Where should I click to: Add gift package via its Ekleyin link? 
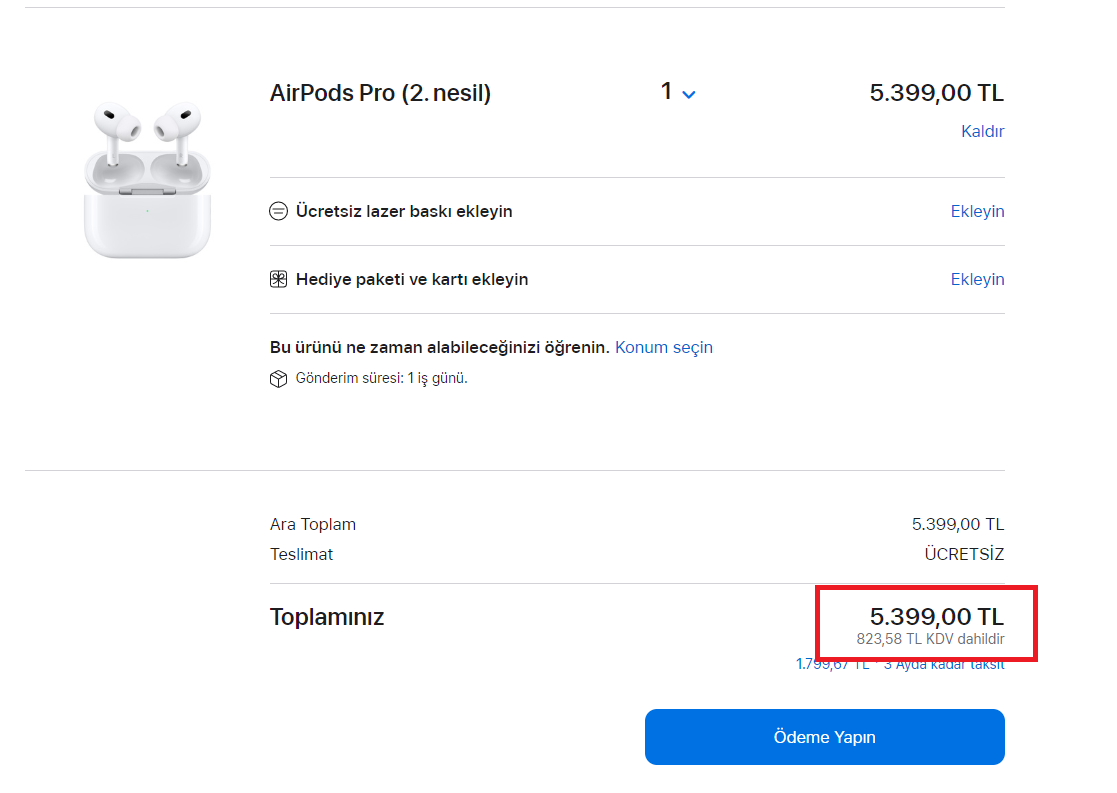(x=977, y=280)
